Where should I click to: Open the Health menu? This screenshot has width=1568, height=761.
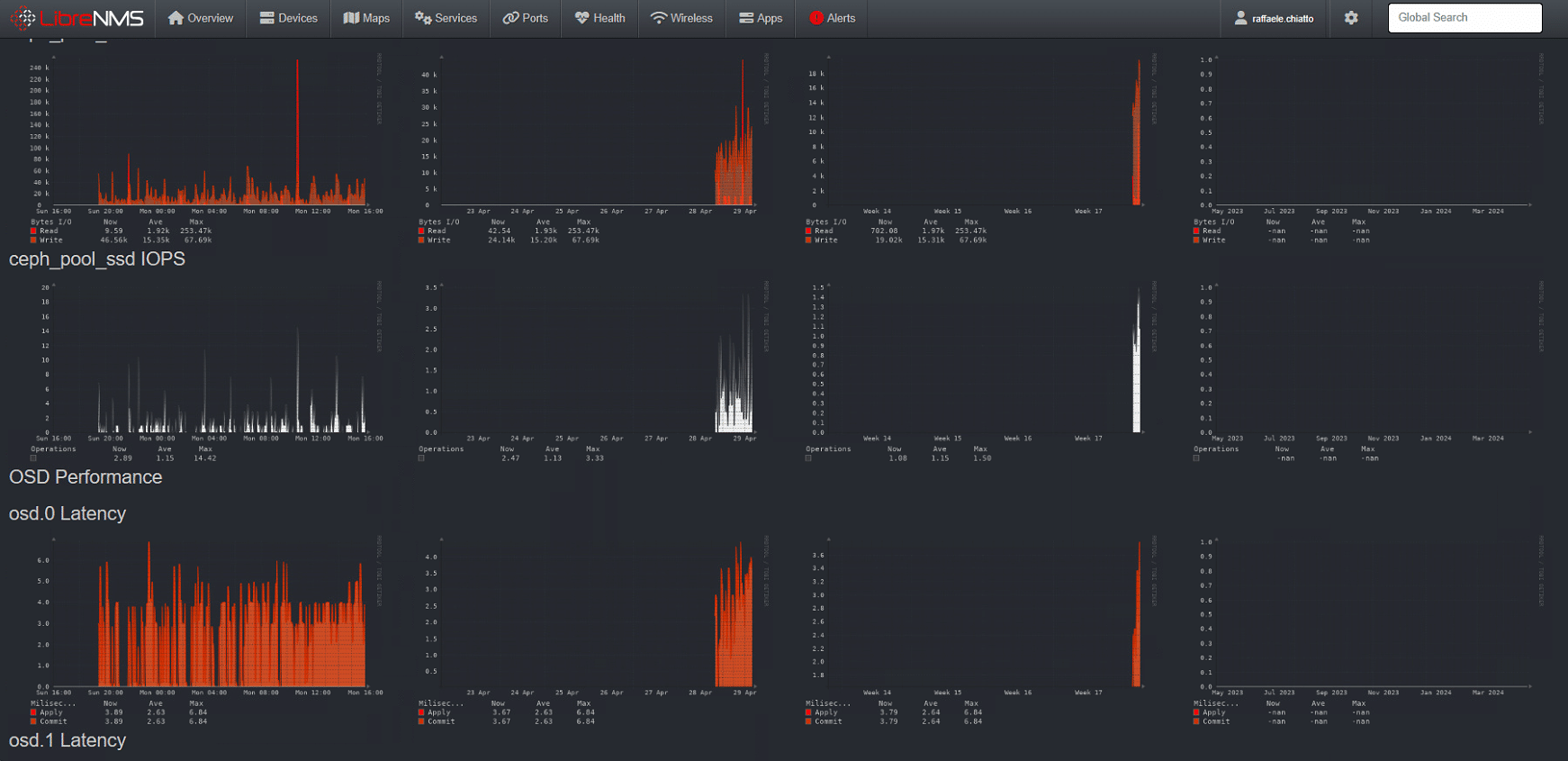[600, 18]
